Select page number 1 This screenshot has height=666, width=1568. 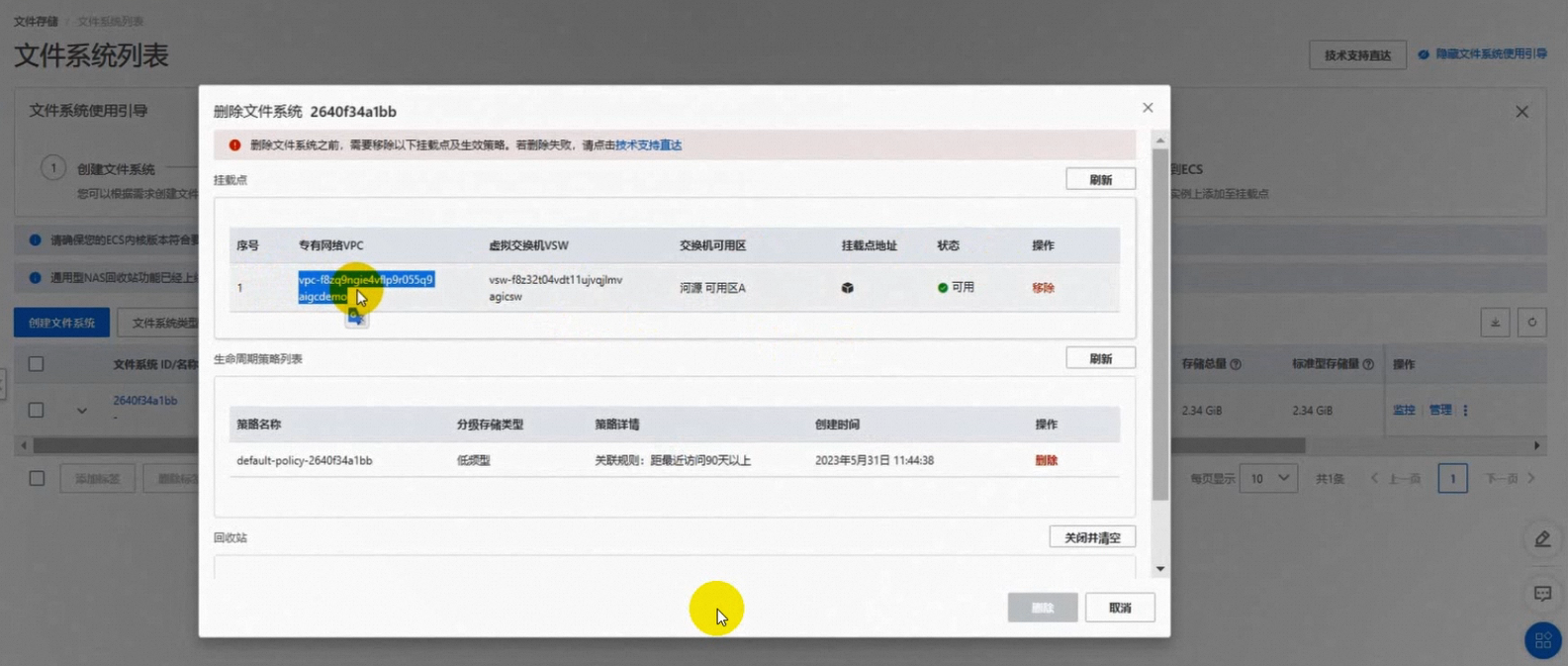1452,479
